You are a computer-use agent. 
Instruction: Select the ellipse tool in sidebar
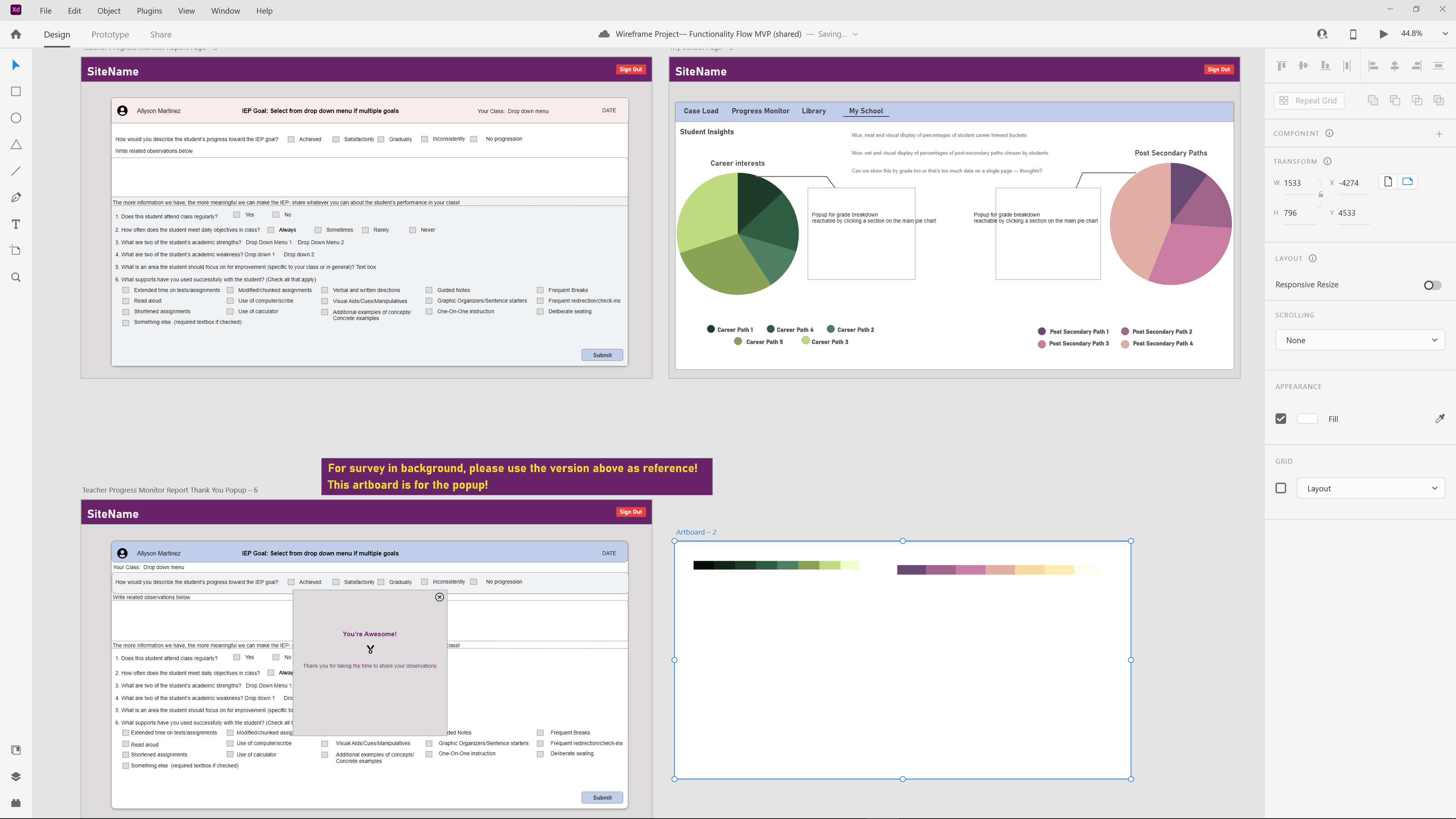(15, 117)
